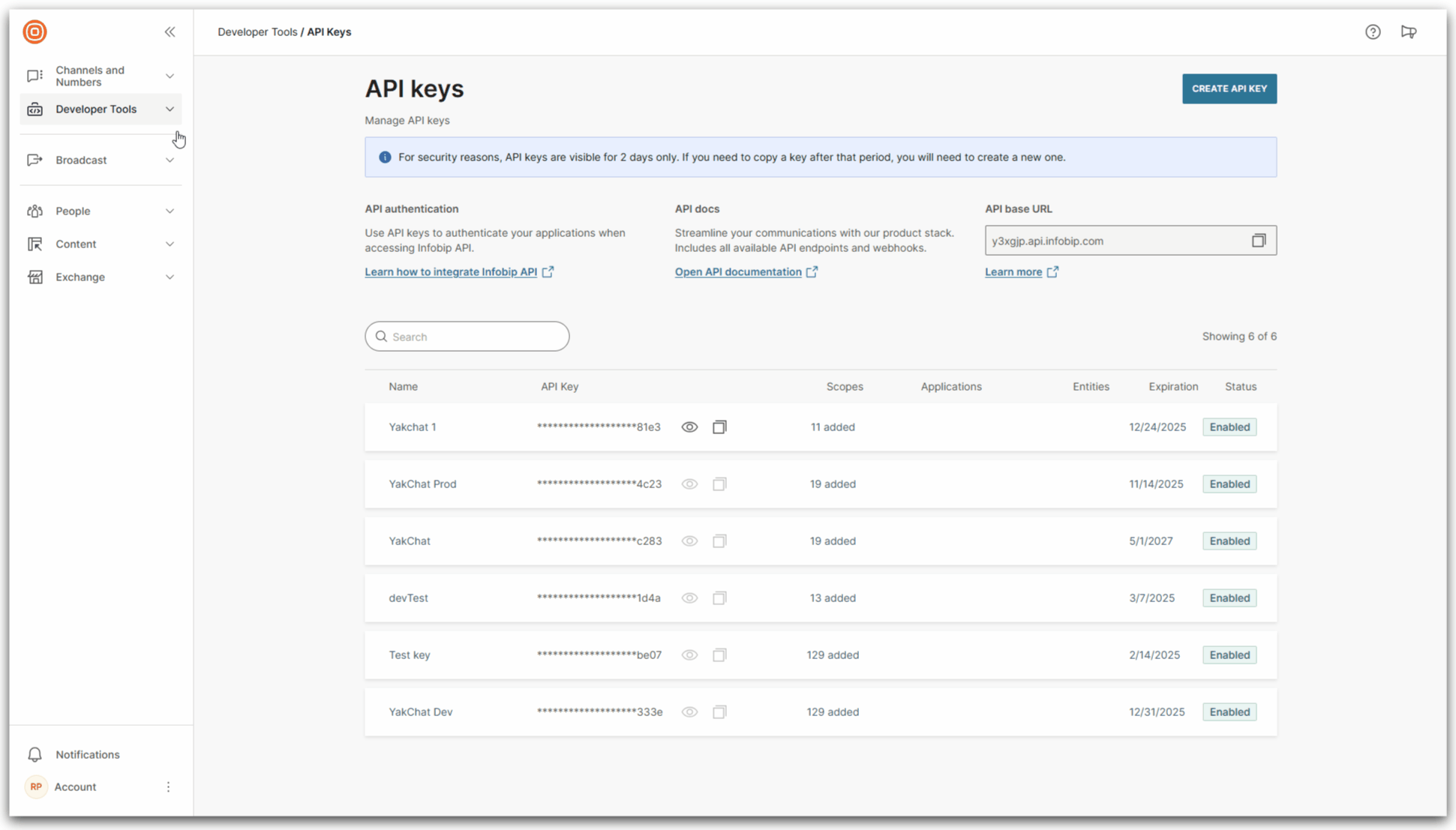1456x830 pixels.
Task: Click the API base URL field
Action: point(1130,241)
